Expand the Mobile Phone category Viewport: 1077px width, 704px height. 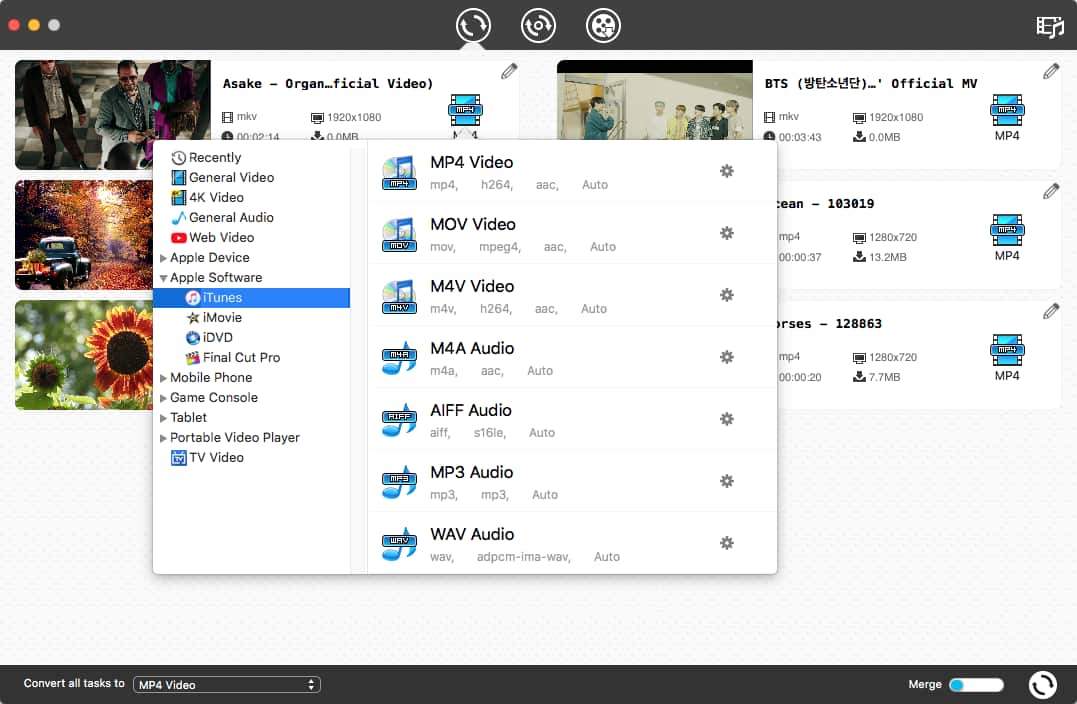pyautogui.click(x=163, y=378)
